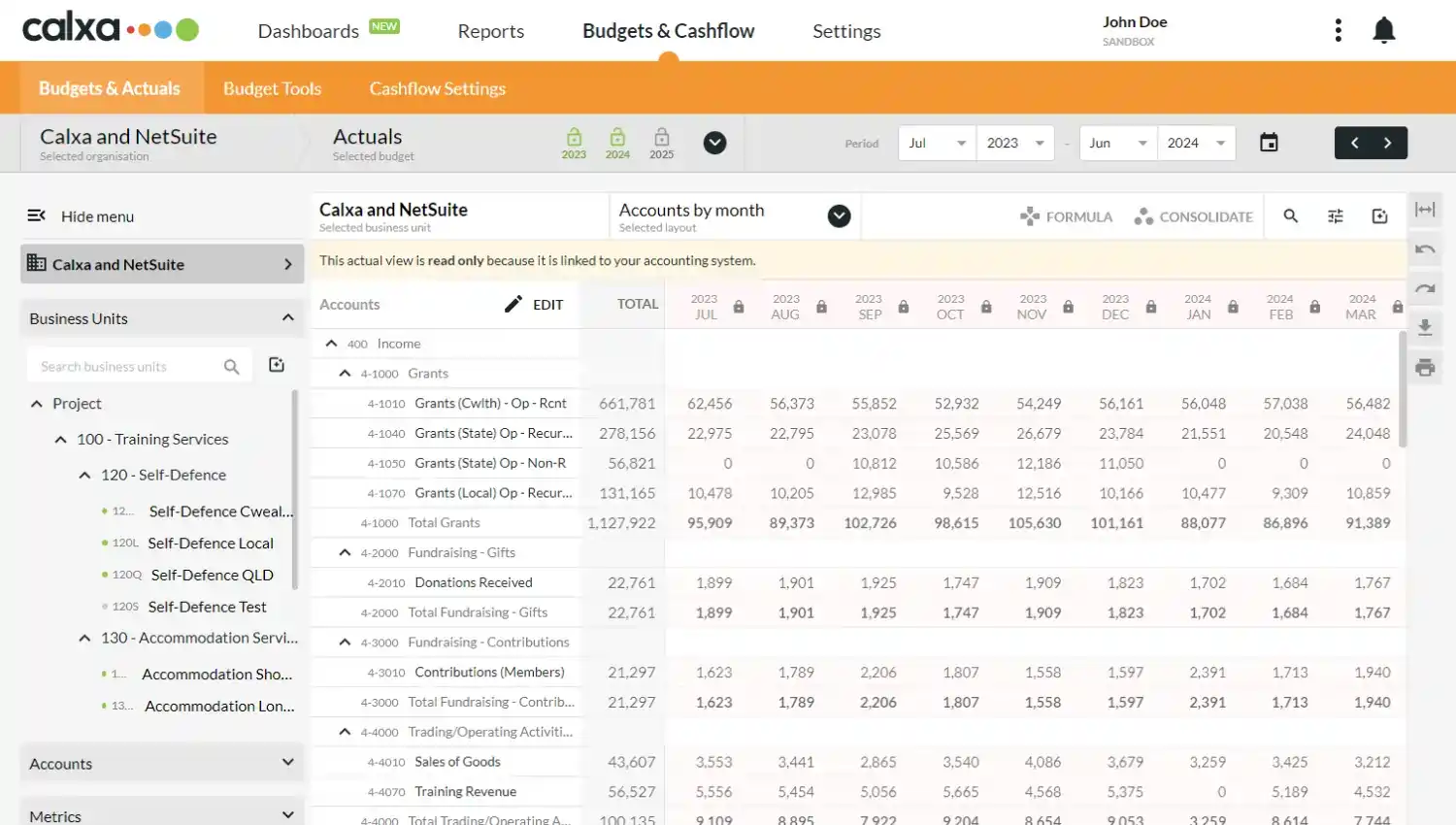The height and width of the screenshot is (825, 1456).
Task: Click add business unit icon
Action: (277, 365)
